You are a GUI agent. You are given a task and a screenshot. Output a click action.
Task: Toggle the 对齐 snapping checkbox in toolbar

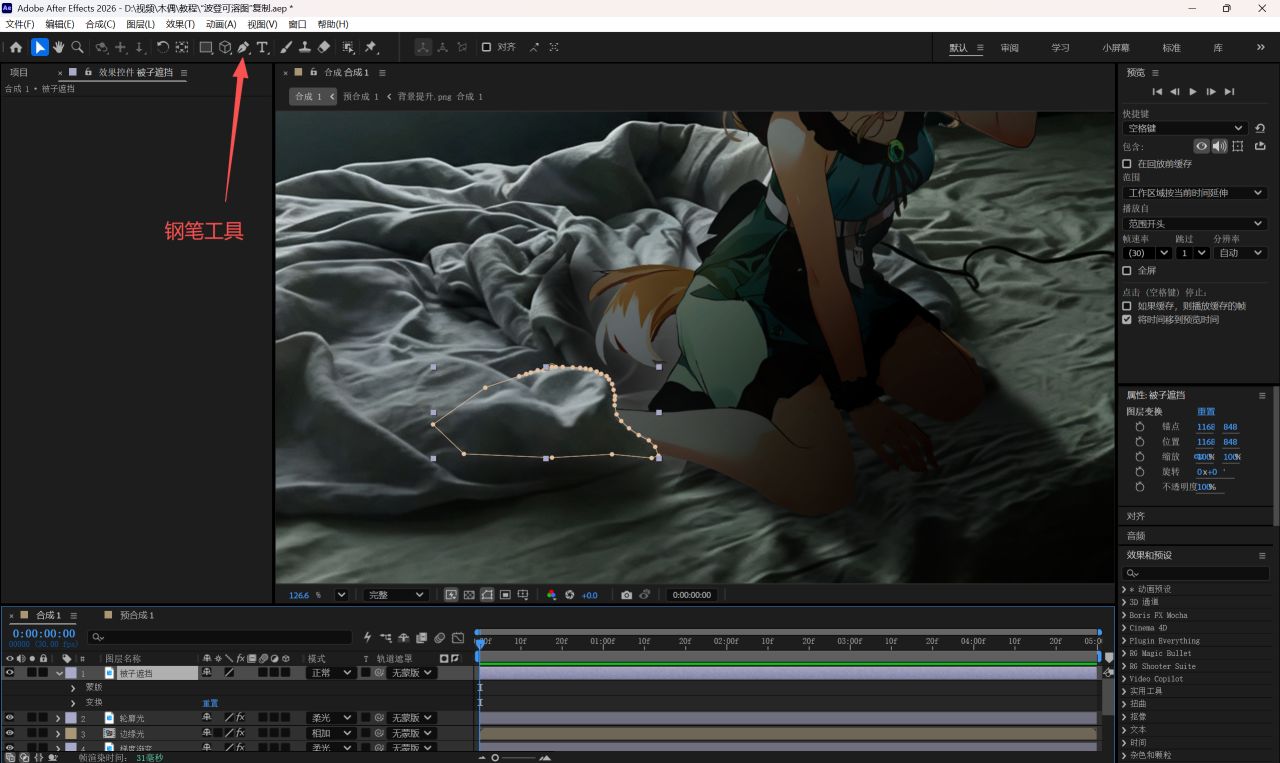click(x=486, y=47)
